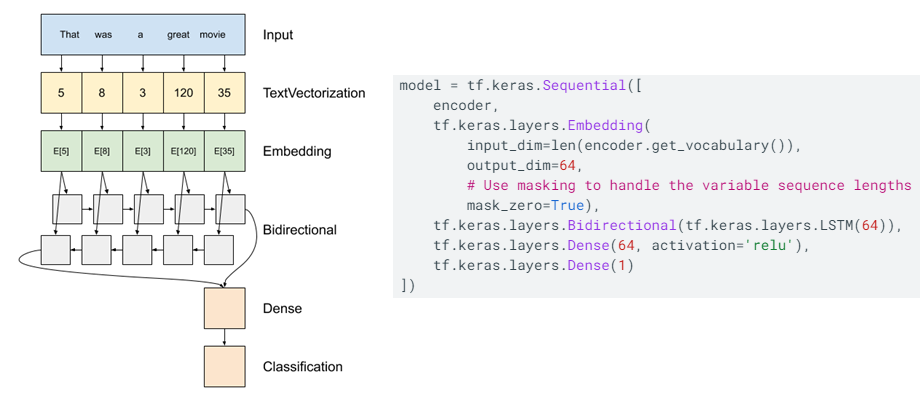Click the "Input" diagram label

[x=278, y=35]
